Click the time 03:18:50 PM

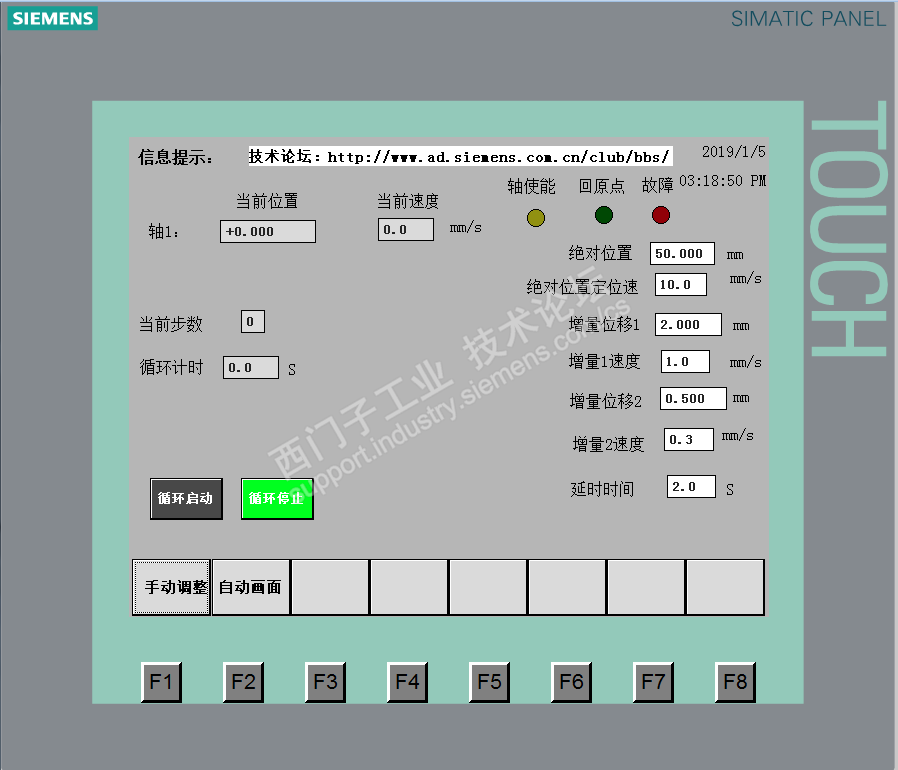coord(722,181)
